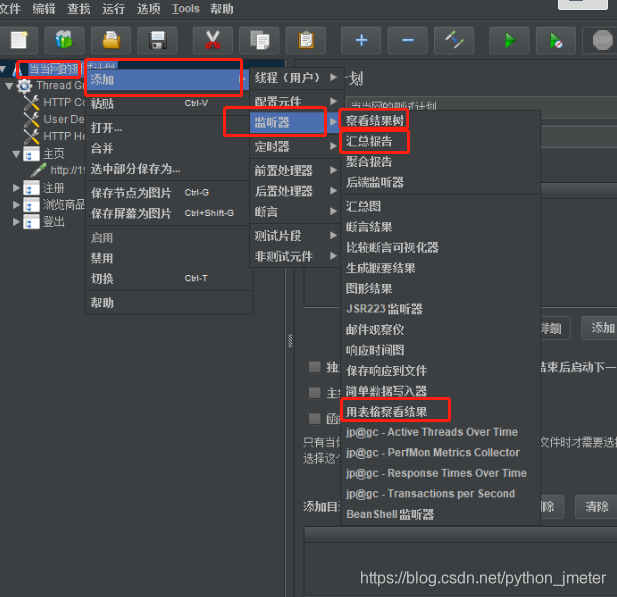Open the 线程(用户) submenu

click(x=295, y=78)
